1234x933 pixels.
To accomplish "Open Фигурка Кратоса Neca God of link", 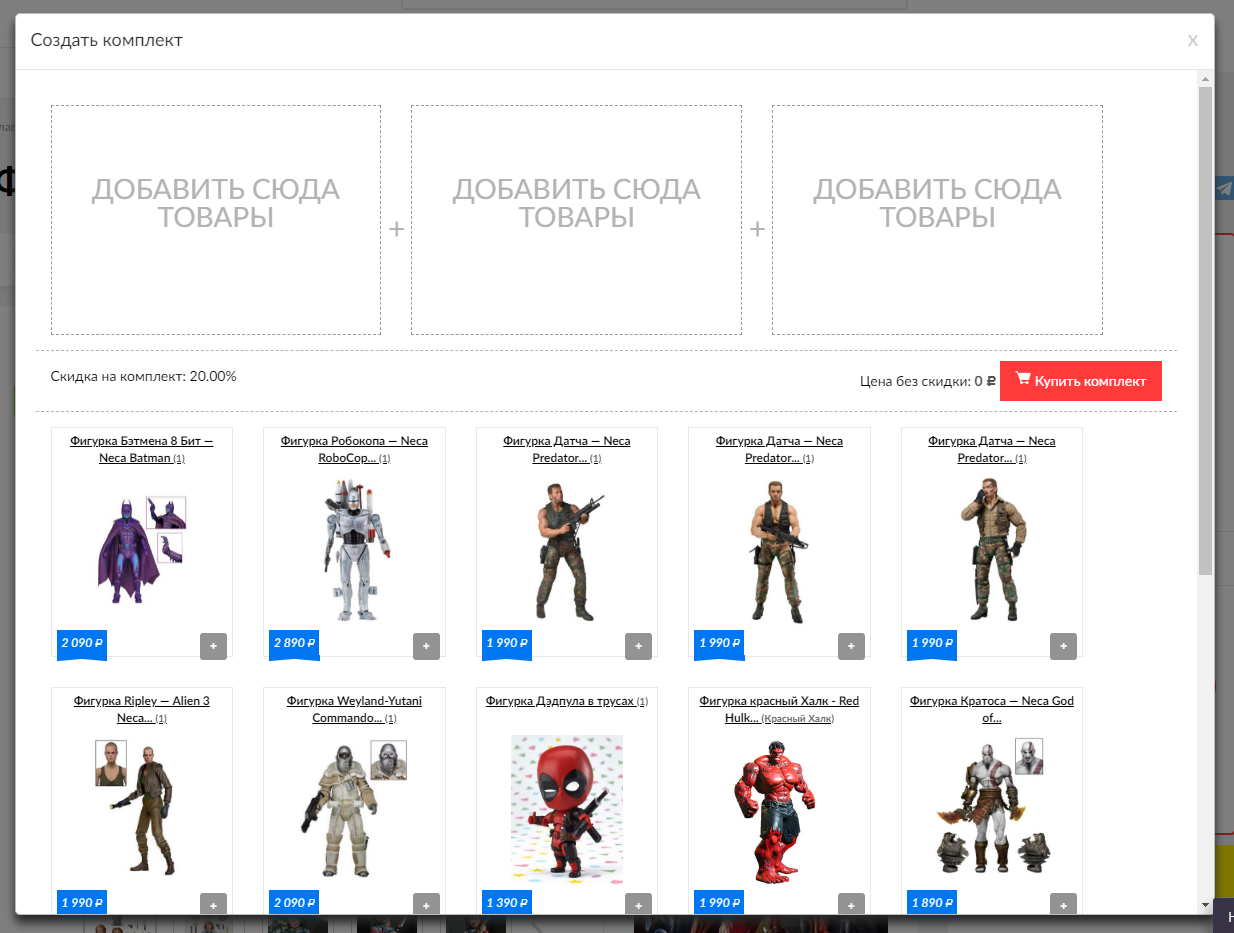I will pos(992,709).
